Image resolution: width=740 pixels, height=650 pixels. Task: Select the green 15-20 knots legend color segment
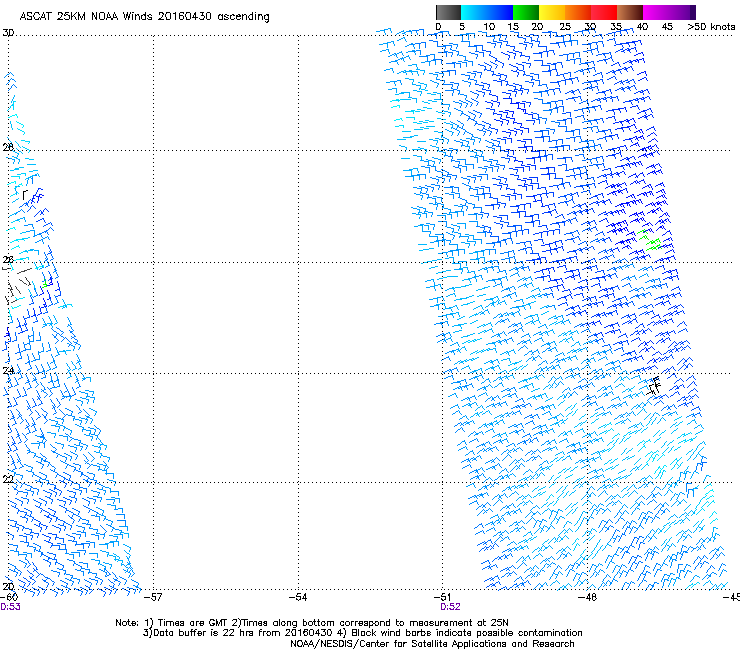point(526,12)
